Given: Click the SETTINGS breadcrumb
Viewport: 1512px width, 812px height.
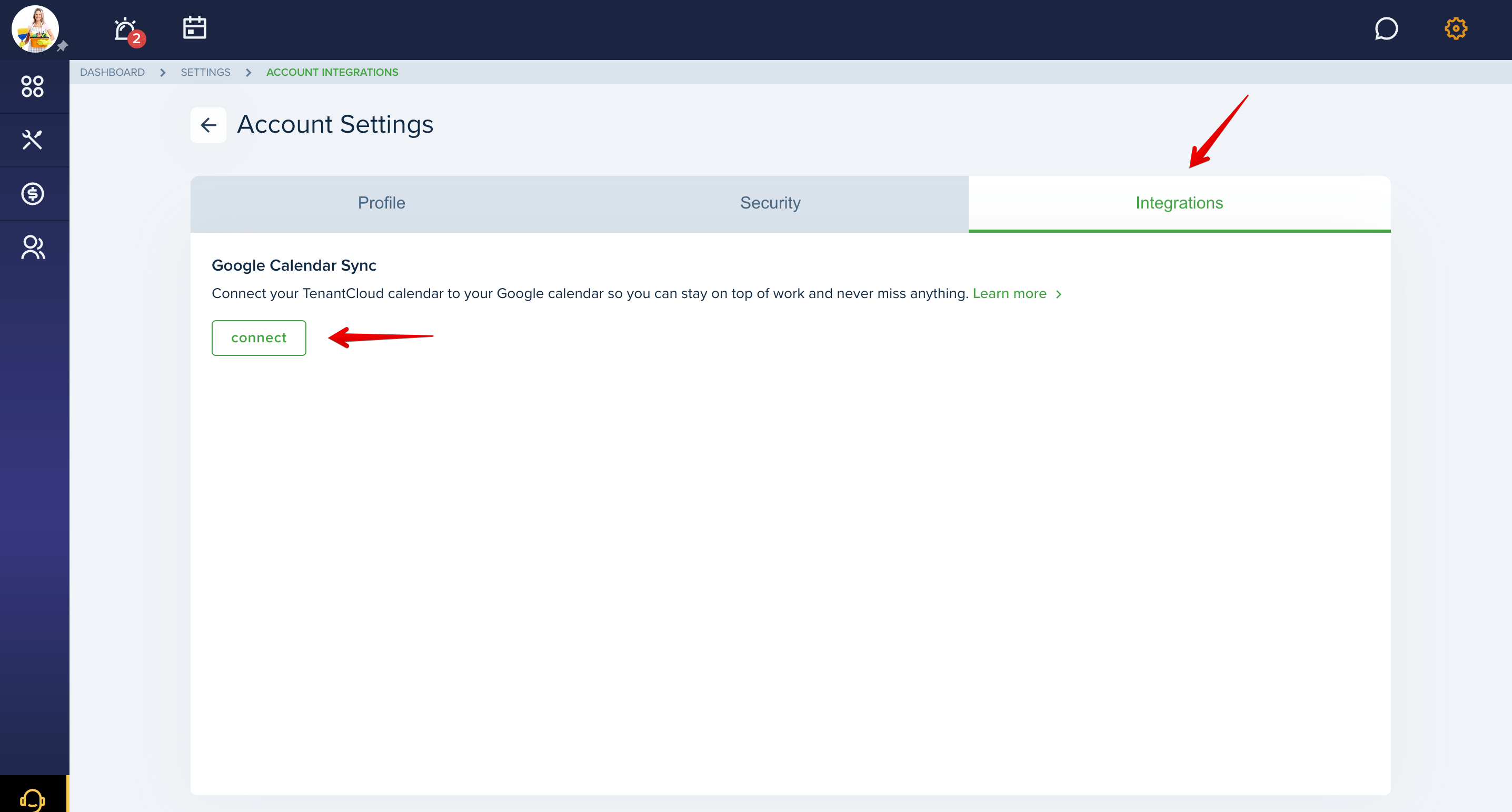Looking at the screenshot, I should (205, 72).
